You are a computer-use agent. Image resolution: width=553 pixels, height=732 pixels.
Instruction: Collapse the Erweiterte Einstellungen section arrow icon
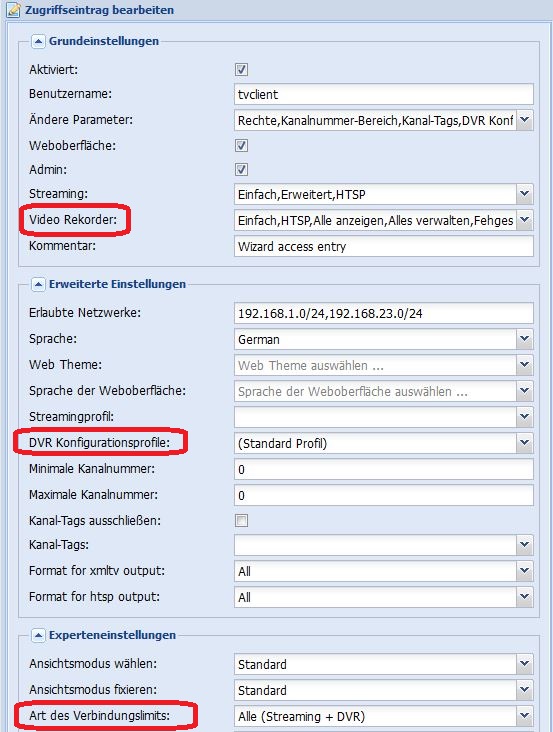38,284
